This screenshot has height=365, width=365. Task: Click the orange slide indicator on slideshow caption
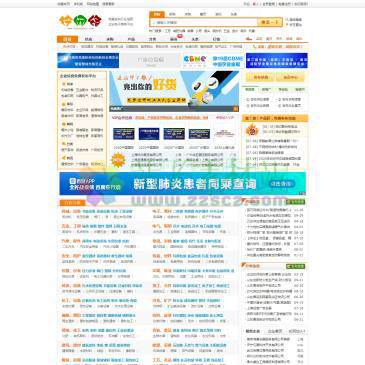(235, 109)
